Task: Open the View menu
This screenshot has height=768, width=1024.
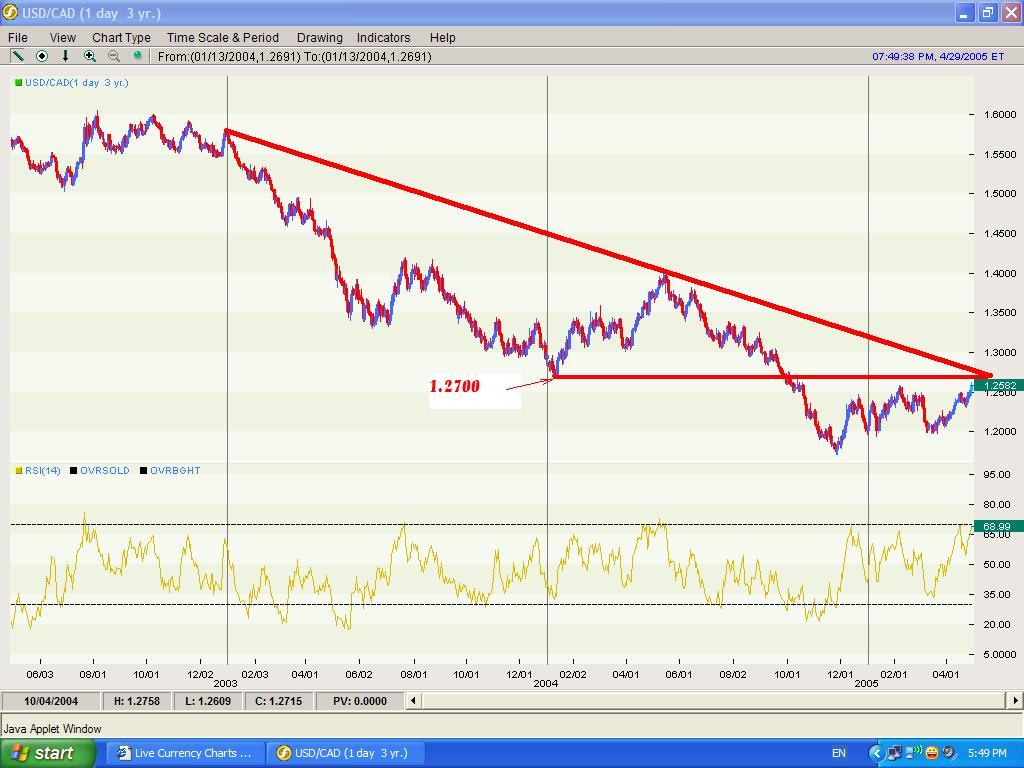Action: pyautogui.click(x=63, y=38)
